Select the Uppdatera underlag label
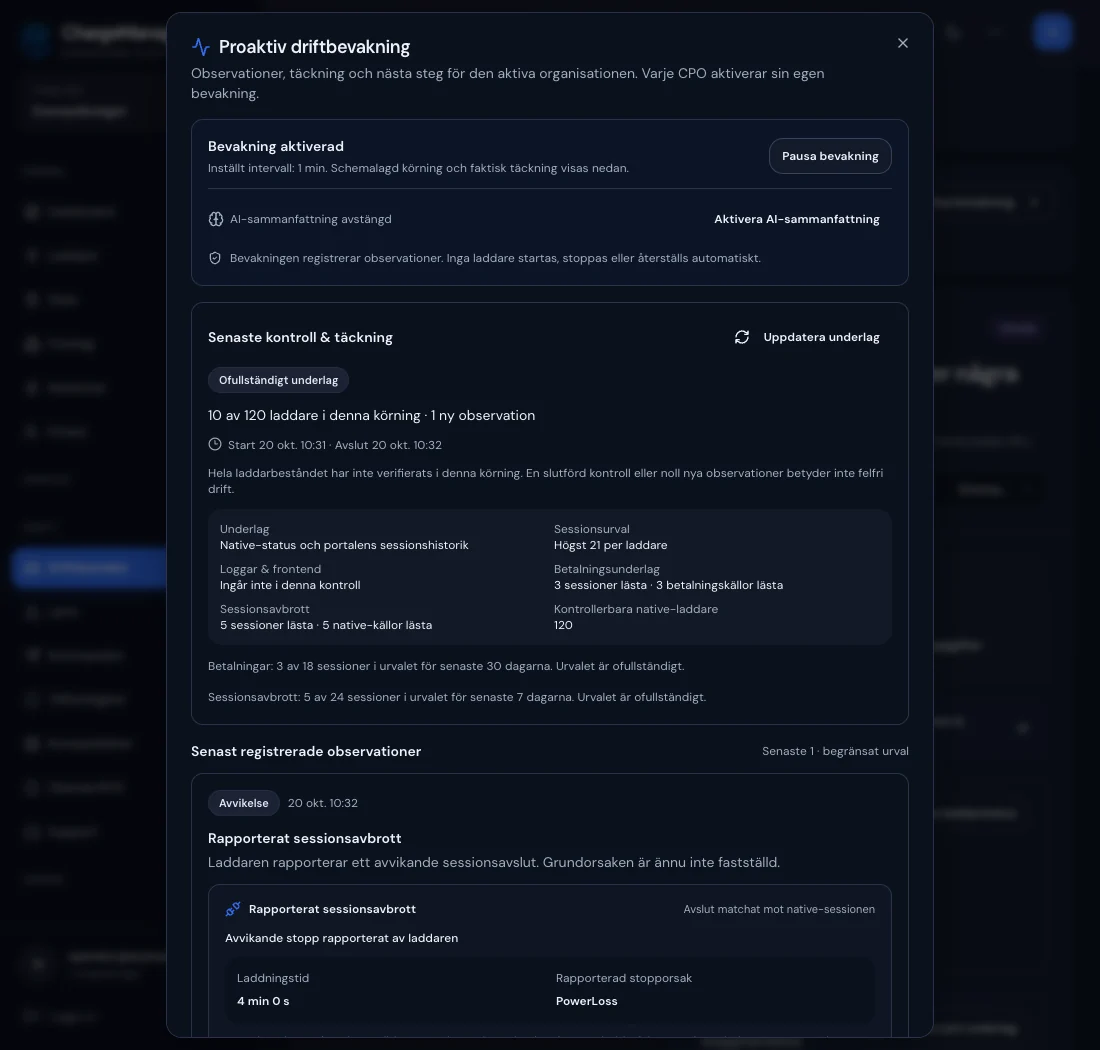The height and width of the screenshot is (1050, 1100). 821,337
